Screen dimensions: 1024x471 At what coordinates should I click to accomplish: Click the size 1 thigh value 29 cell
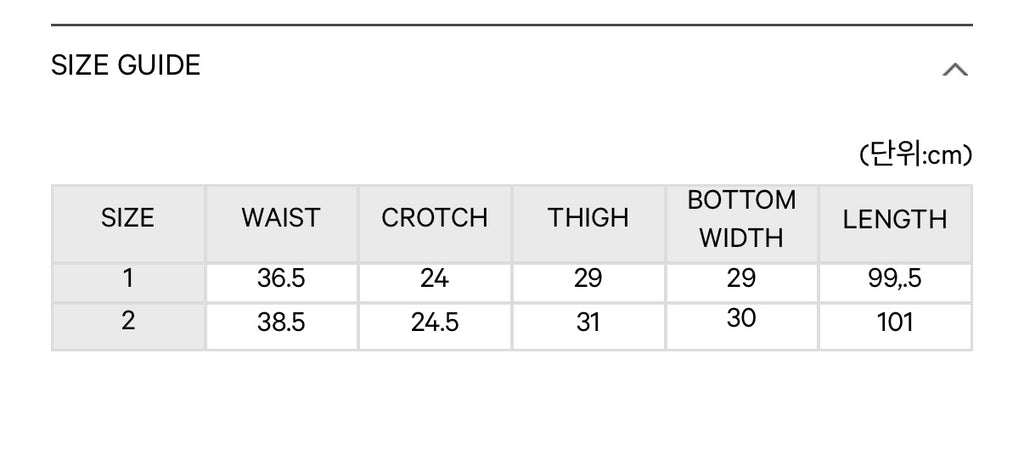(x=588, y=283)
